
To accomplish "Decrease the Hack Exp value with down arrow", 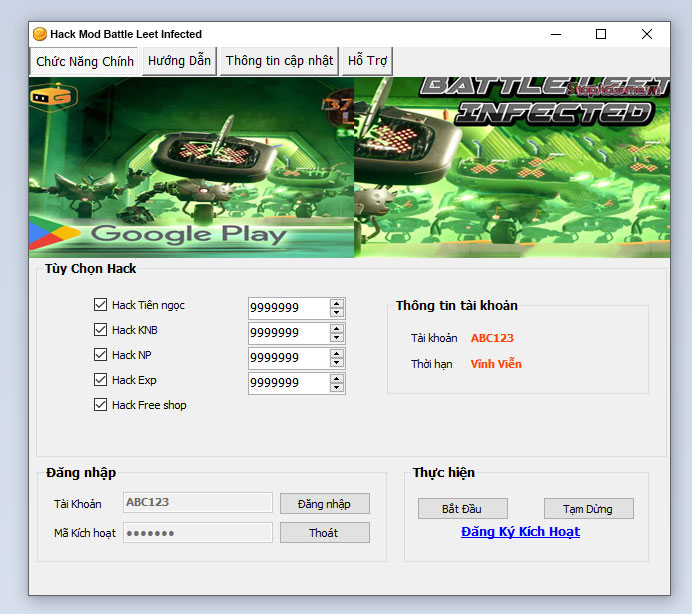I will pyautogui.click(x=337, y=388).
